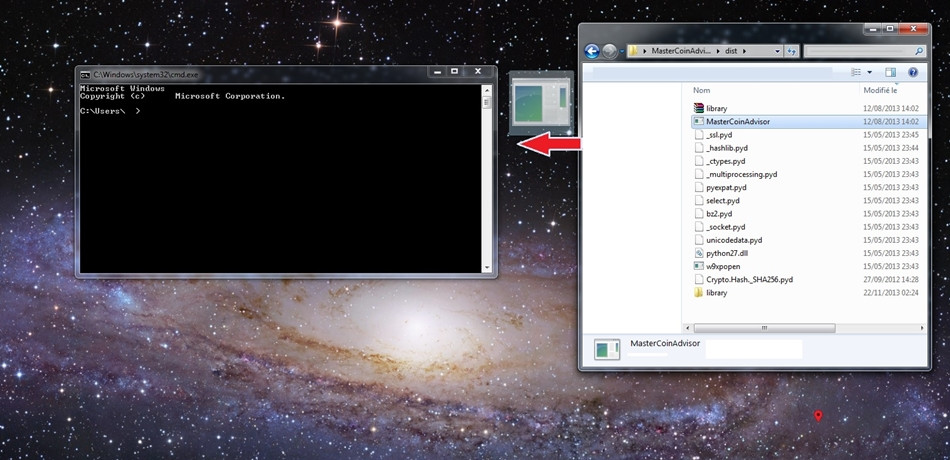This screenshot has height=460, width=950.
Task: Click inside the cmd console area
Action: tap(280, 179)
